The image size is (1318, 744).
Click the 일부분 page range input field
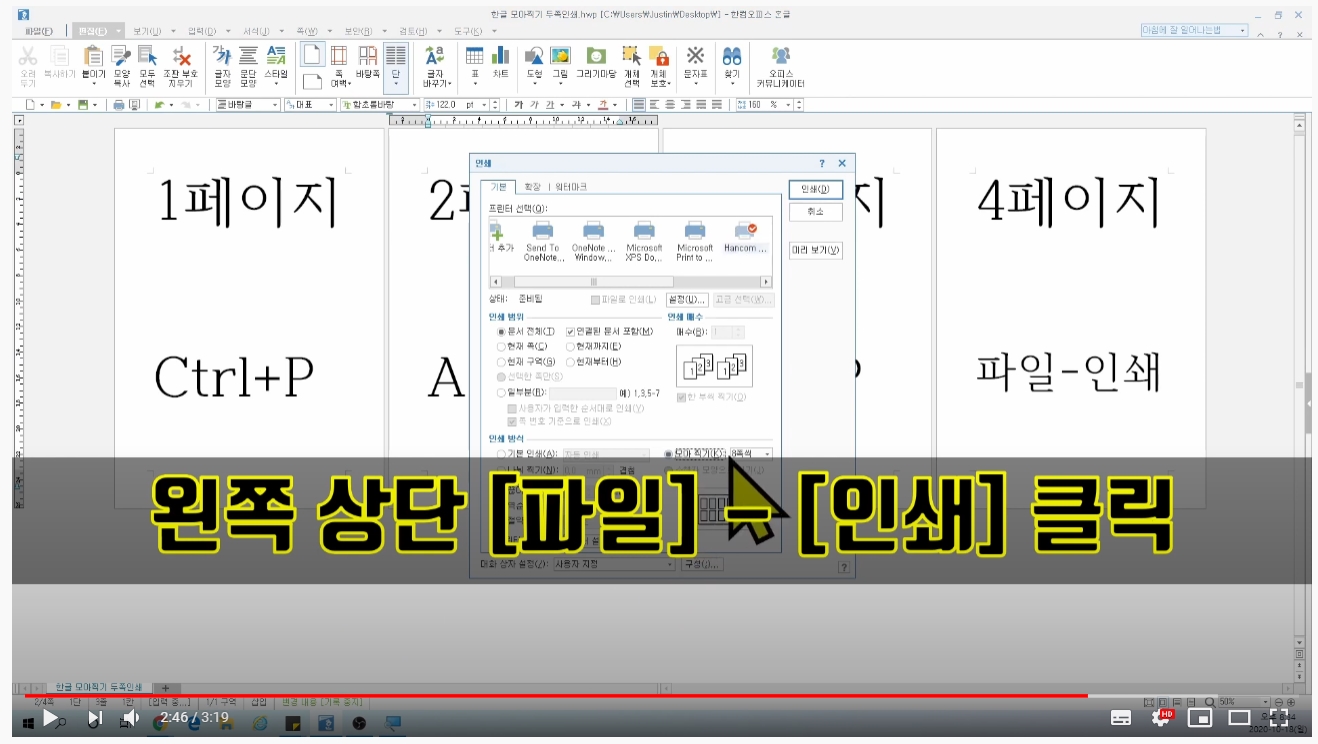tap(582, 393)
